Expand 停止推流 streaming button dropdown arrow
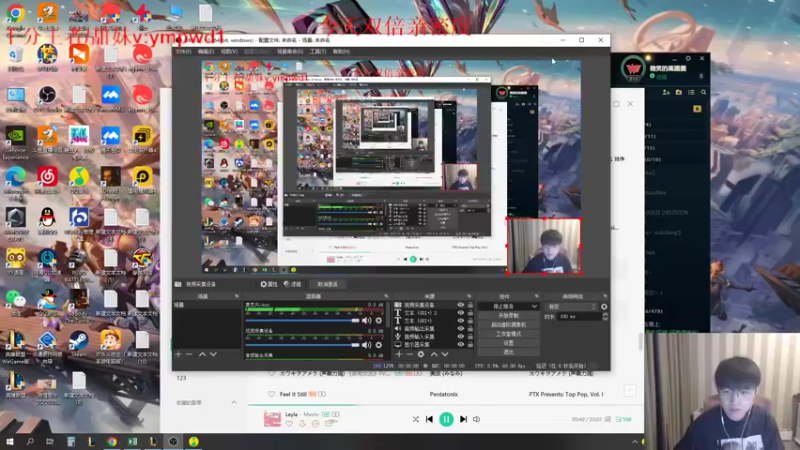The height and width of the screenshot is (450, 800). pyautogui.click(x=534, y=307)
